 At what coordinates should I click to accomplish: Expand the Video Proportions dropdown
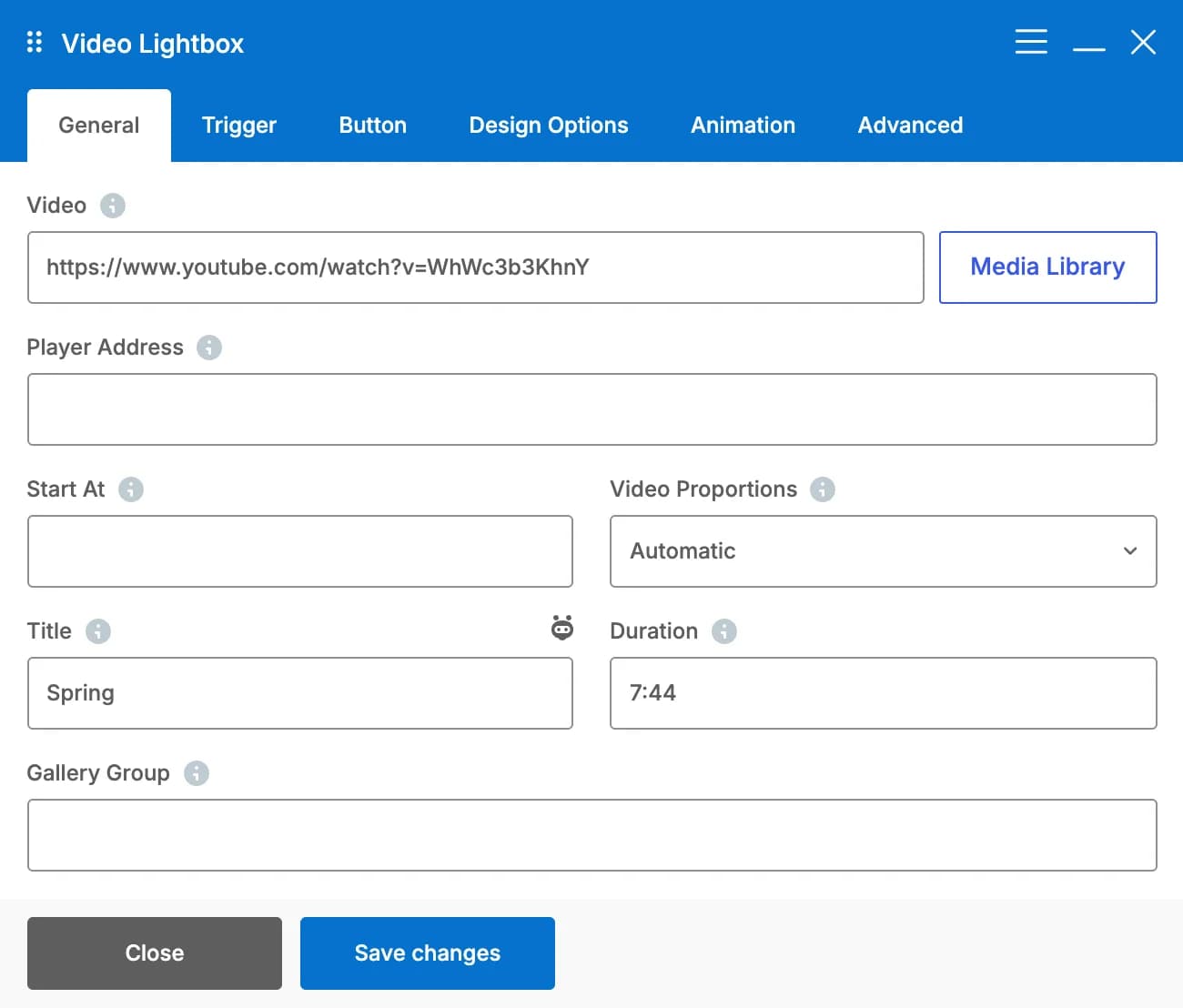coord(883,551)
